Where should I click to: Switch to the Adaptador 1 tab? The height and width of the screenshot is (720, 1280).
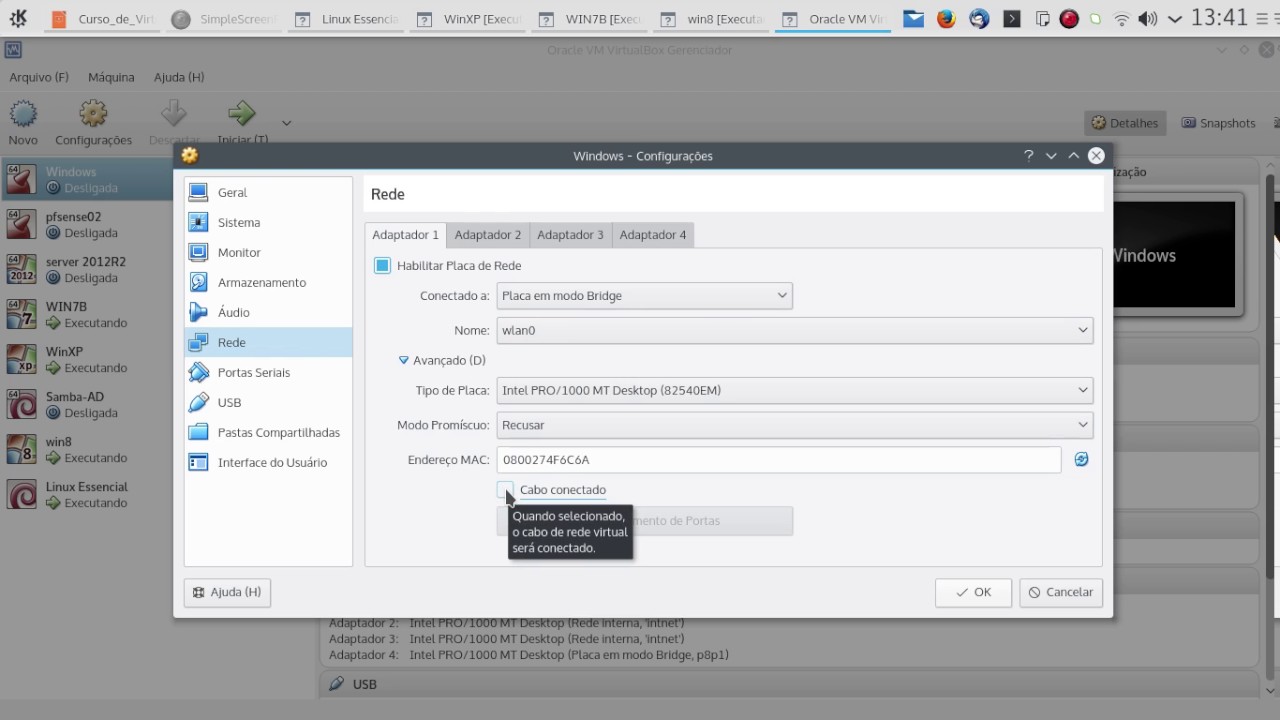pyautogui.click(x=405, y=234)
